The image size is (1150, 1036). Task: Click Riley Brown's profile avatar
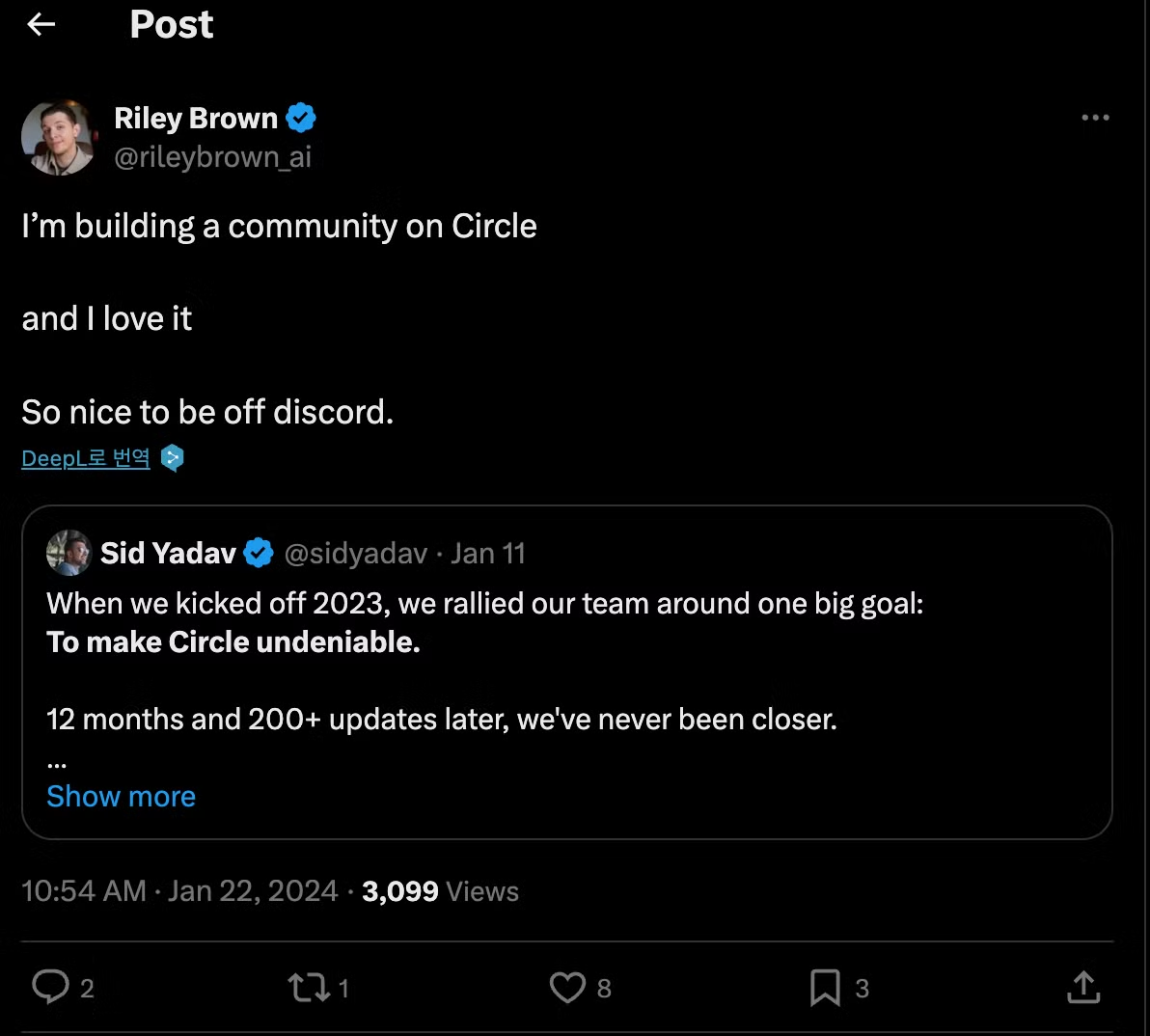click(x=60, y=137)
